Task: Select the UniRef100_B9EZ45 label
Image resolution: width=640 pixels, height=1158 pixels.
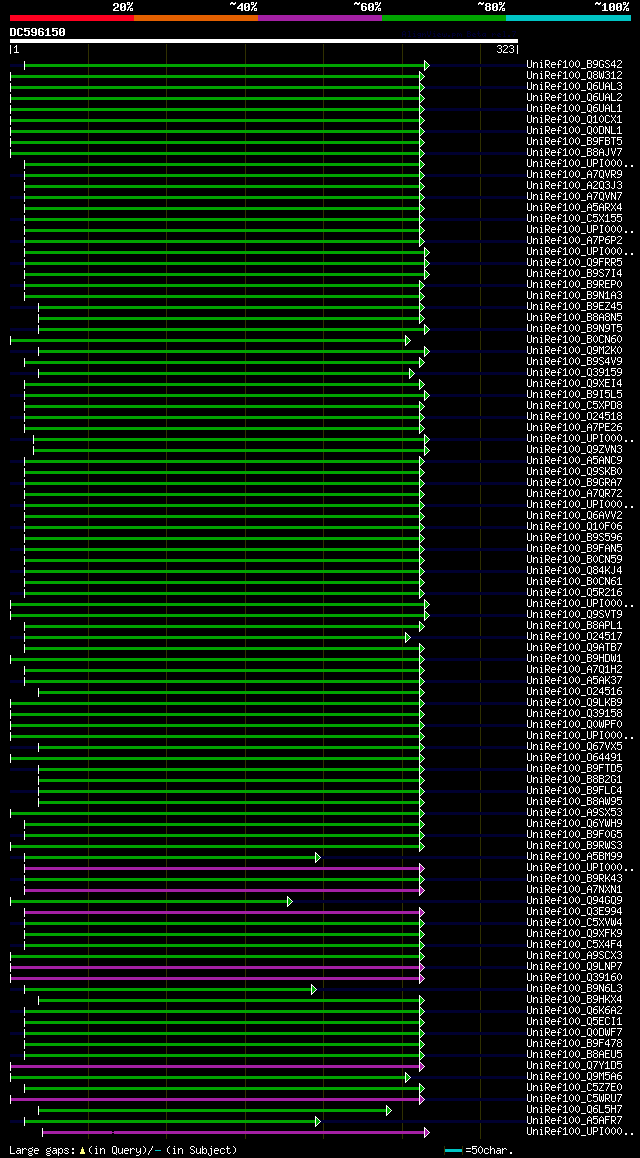Action: [x=574, y=306]
